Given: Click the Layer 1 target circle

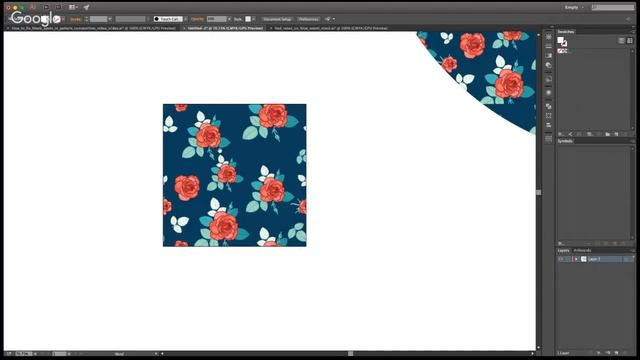Looking at the screenshot, I should (627, 259).
